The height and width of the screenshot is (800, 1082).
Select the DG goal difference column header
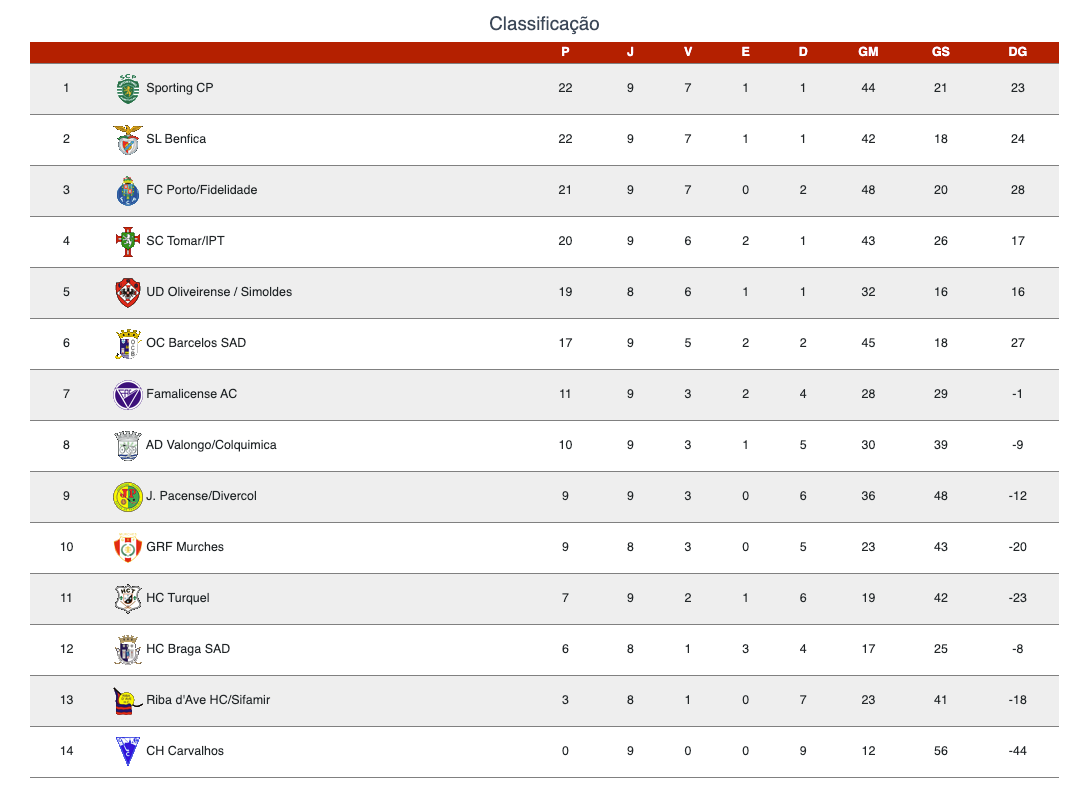pos(1017,52)
